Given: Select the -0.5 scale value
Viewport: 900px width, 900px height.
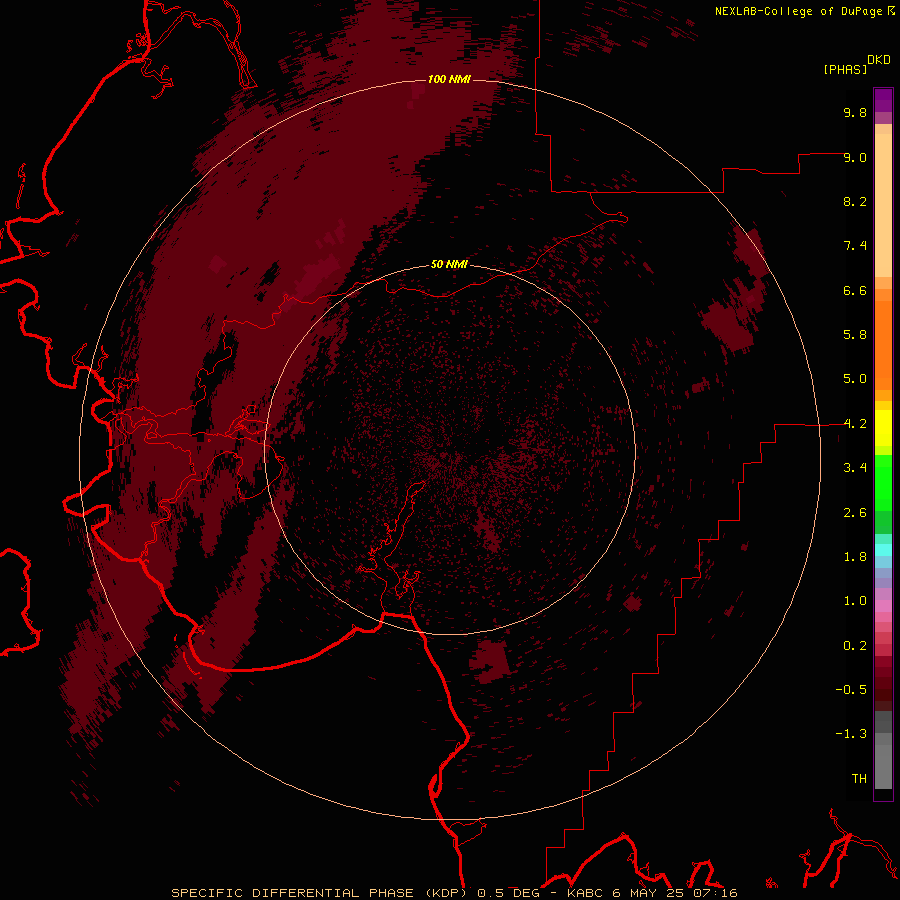Looking at the screenshot, I should pos(851,690).
